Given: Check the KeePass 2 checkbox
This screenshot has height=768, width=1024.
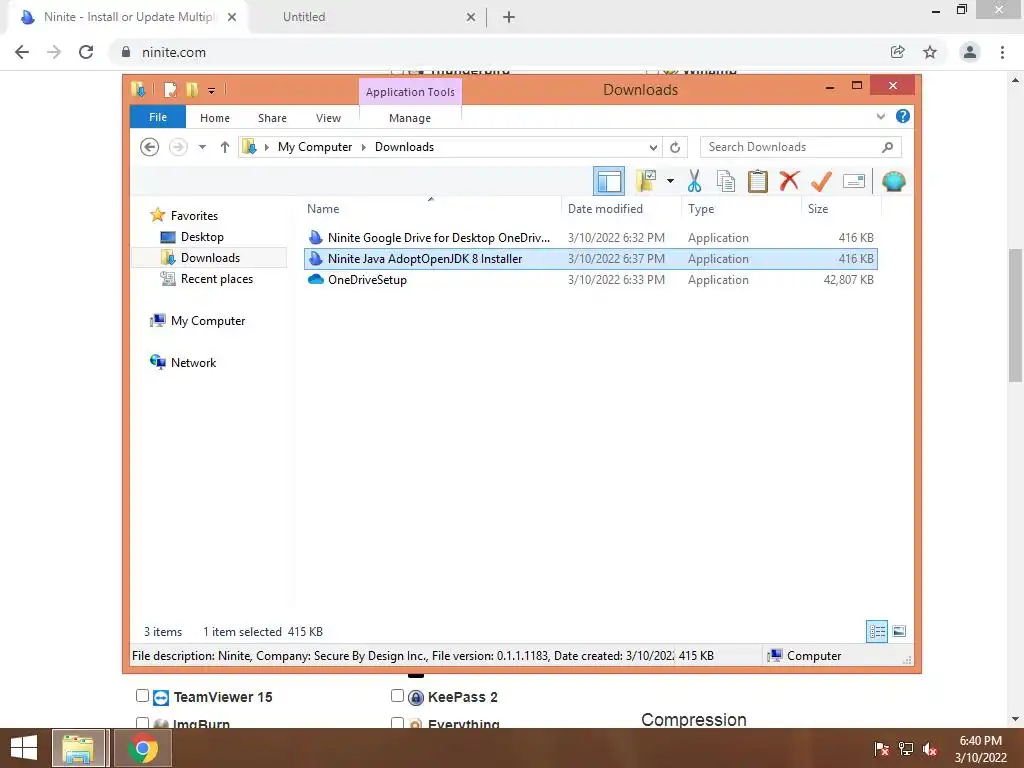Looking at the screenshot, I should pyautogui.click(x=397, y=696).
